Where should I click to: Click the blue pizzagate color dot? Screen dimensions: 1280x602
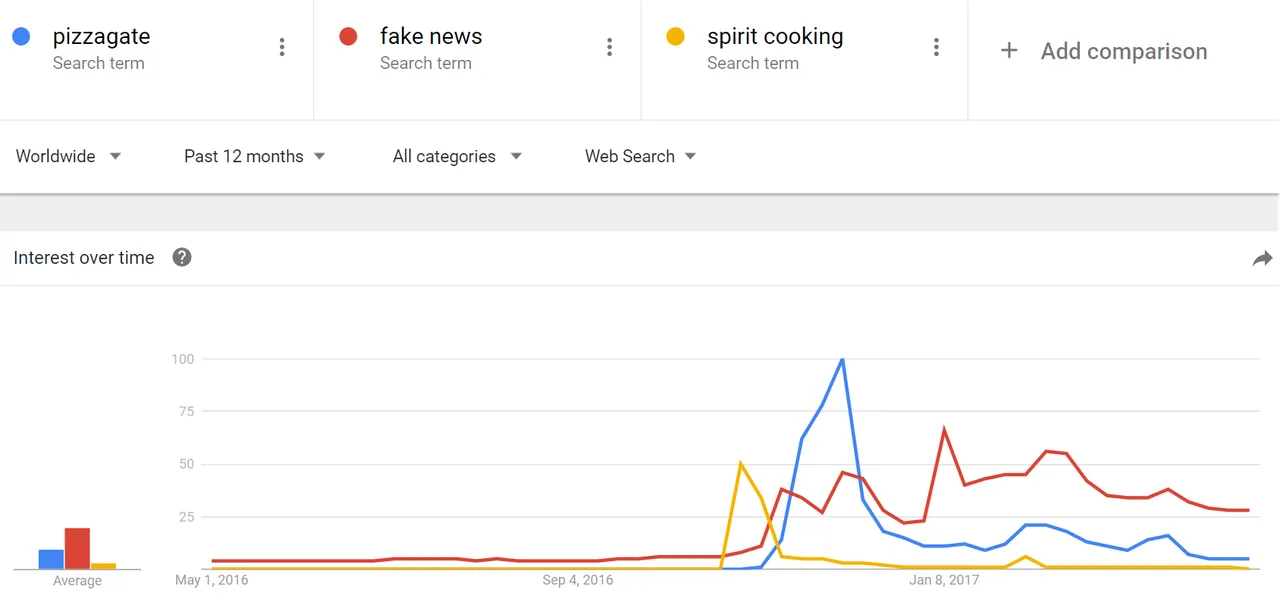point(21,37)
